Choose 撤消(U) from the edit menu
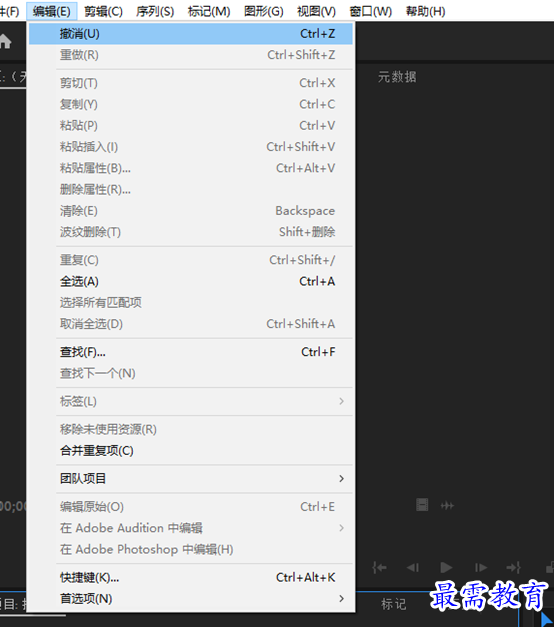 click(191, 34)
